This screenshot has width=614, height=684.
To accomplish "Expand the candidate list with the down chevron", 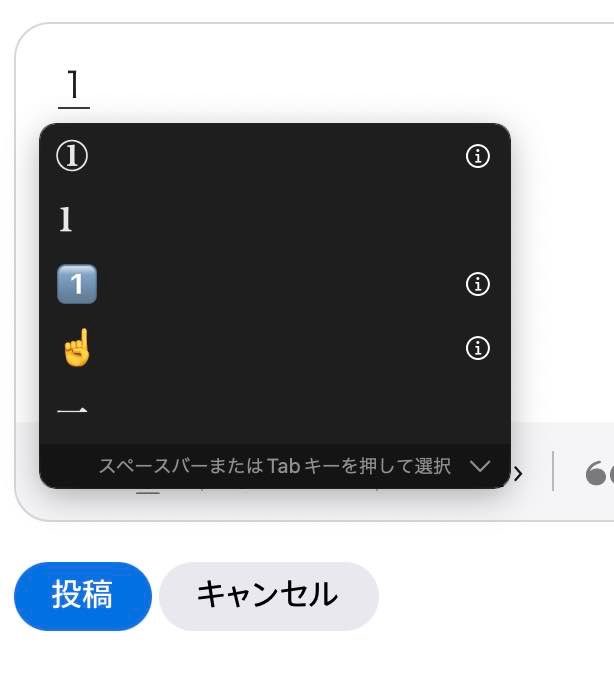I will 481,466.
